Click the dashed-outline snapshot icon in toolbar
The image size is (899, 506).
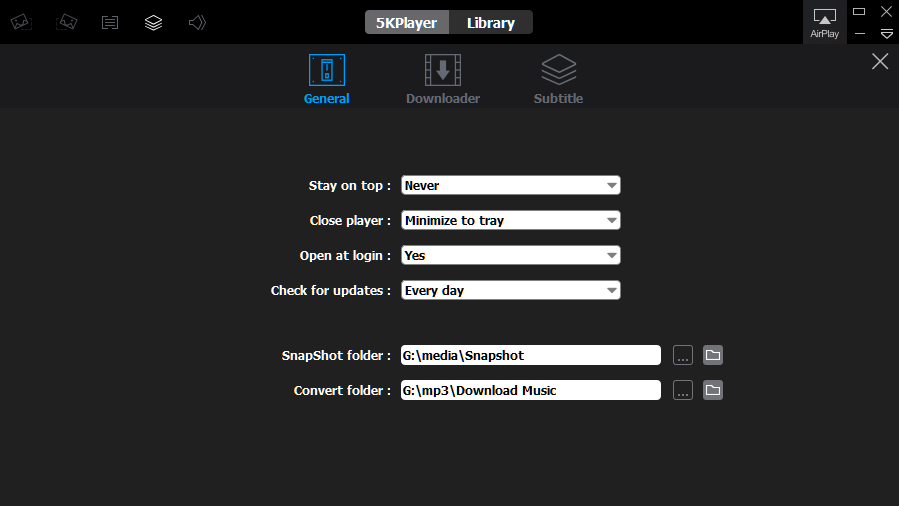click(x=67, y=22)
